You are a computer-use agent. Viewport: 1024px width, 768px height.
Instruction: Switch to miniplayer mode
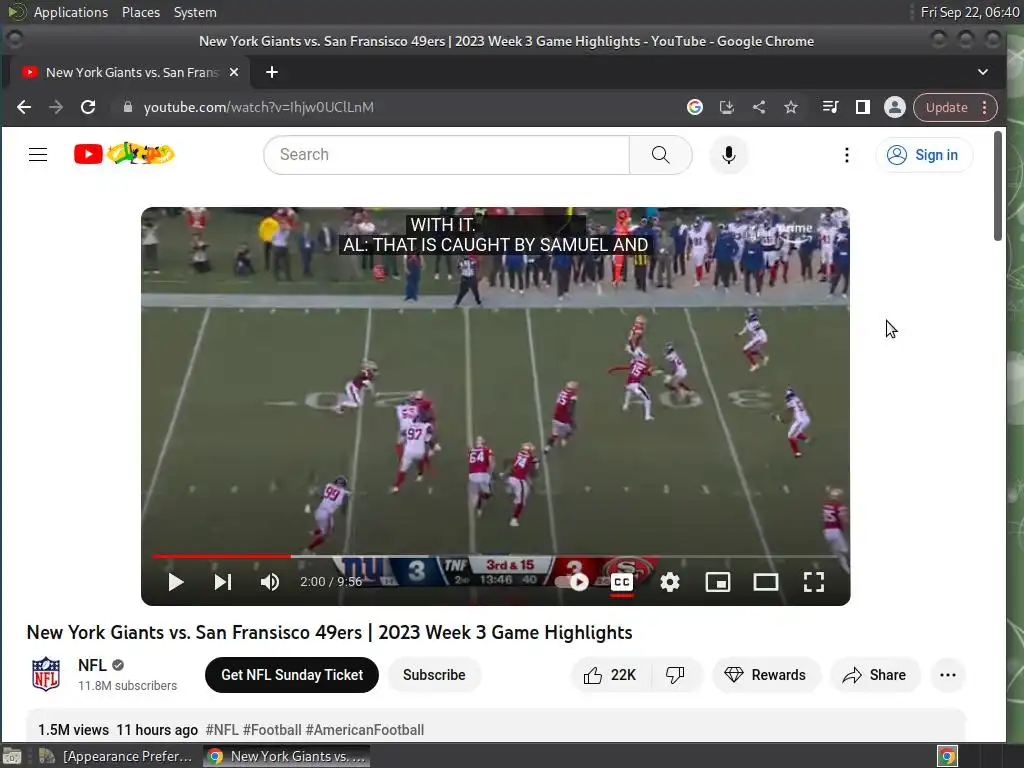[x=718, y=582]
